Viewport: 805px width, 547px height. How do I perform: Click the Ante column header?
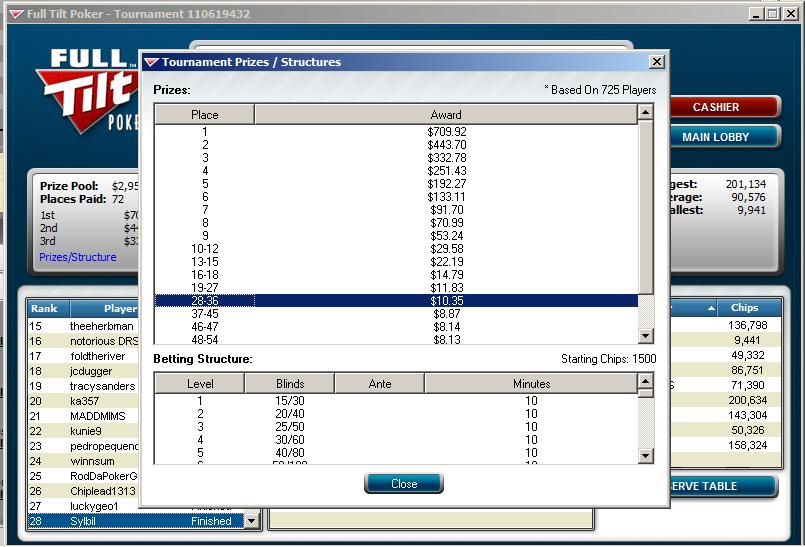pos(379,384)
